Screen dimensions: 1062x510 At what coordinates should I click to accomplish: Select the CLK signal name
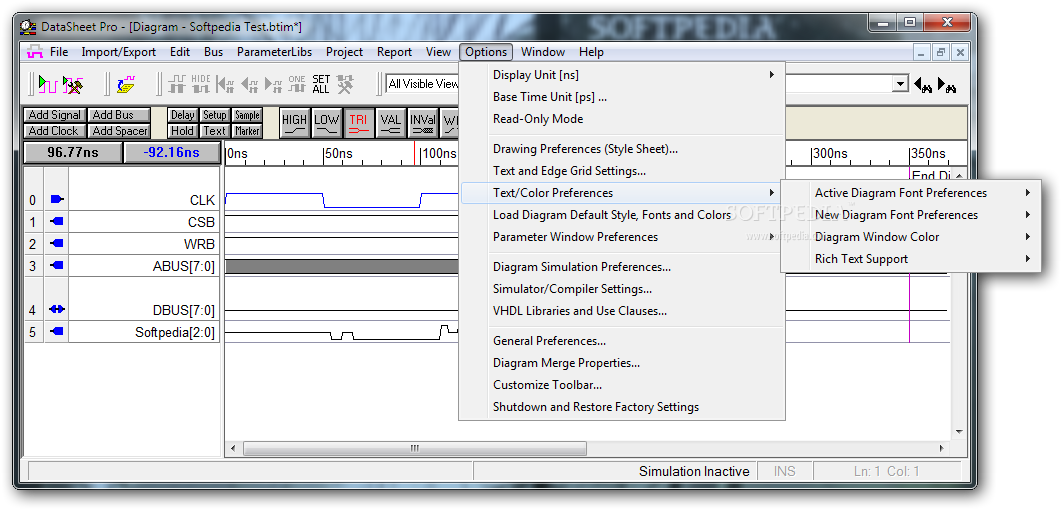(202, 200)
